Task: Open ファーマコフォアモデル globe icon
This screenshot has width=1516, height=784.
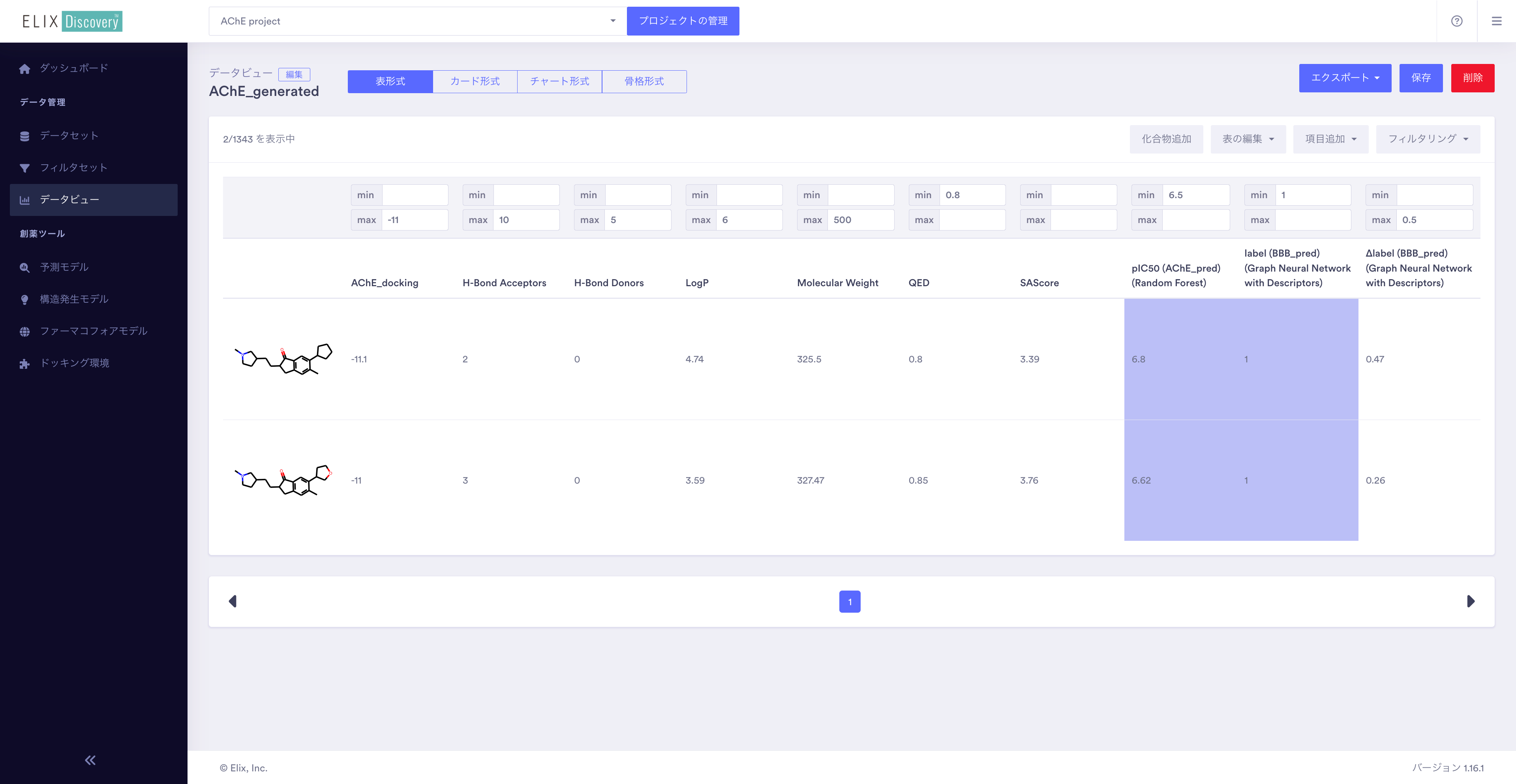Action: tap(25, 331)
